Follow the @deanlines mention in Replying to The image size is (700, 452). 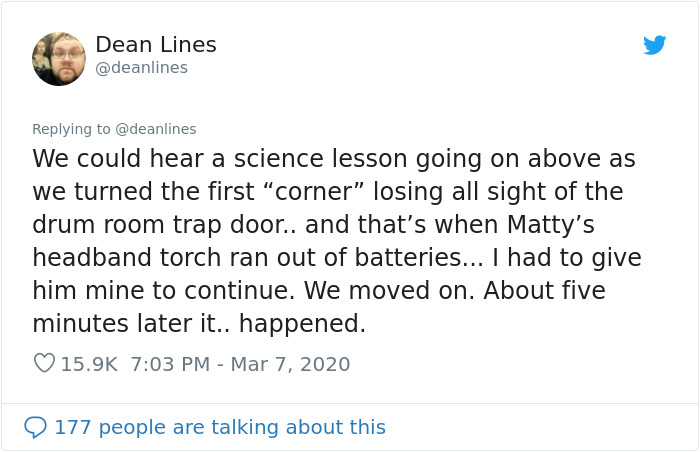[156, 129]
